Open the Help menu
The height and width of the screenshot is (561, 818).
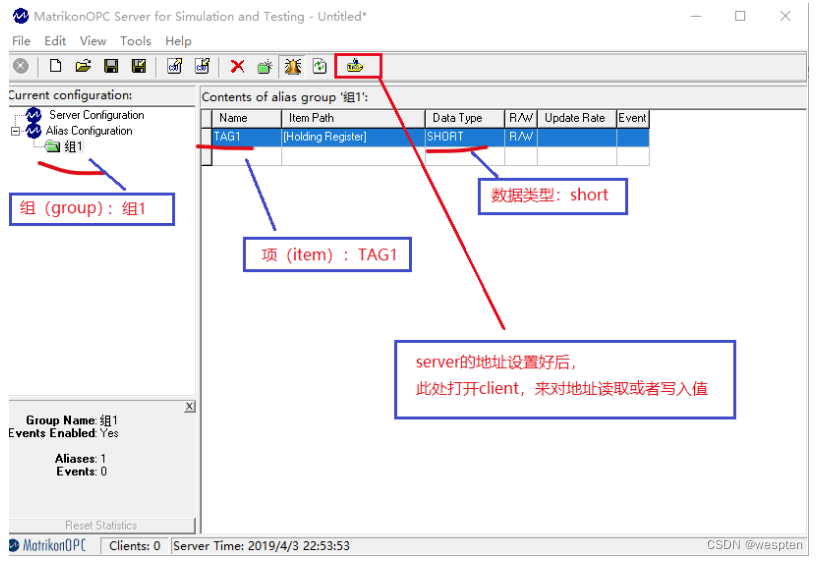click(x=178, y=41)
